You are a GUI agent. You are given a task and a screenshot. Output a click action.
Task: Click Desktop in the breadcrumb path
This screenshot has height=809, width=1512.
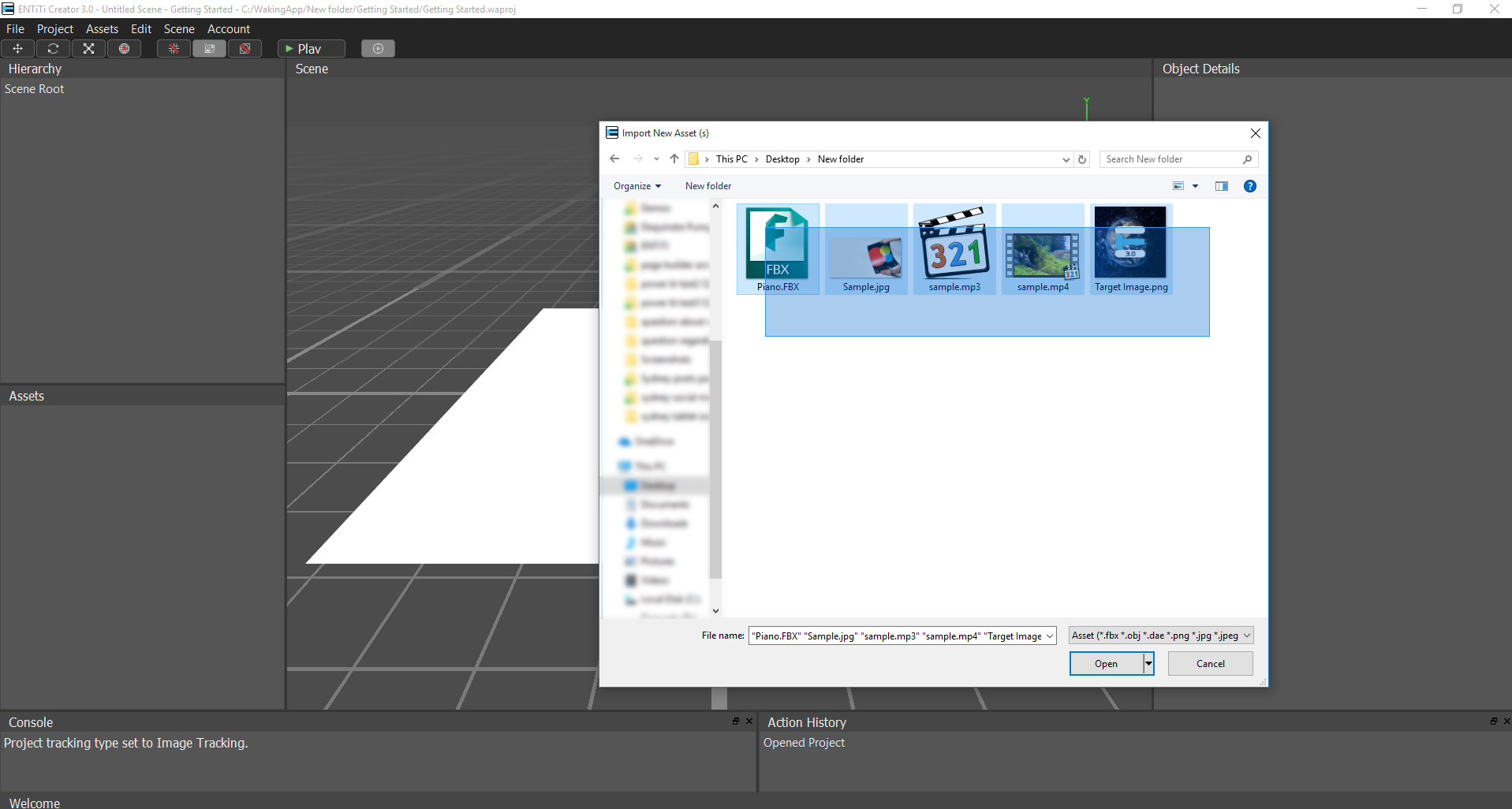(782, 159)
